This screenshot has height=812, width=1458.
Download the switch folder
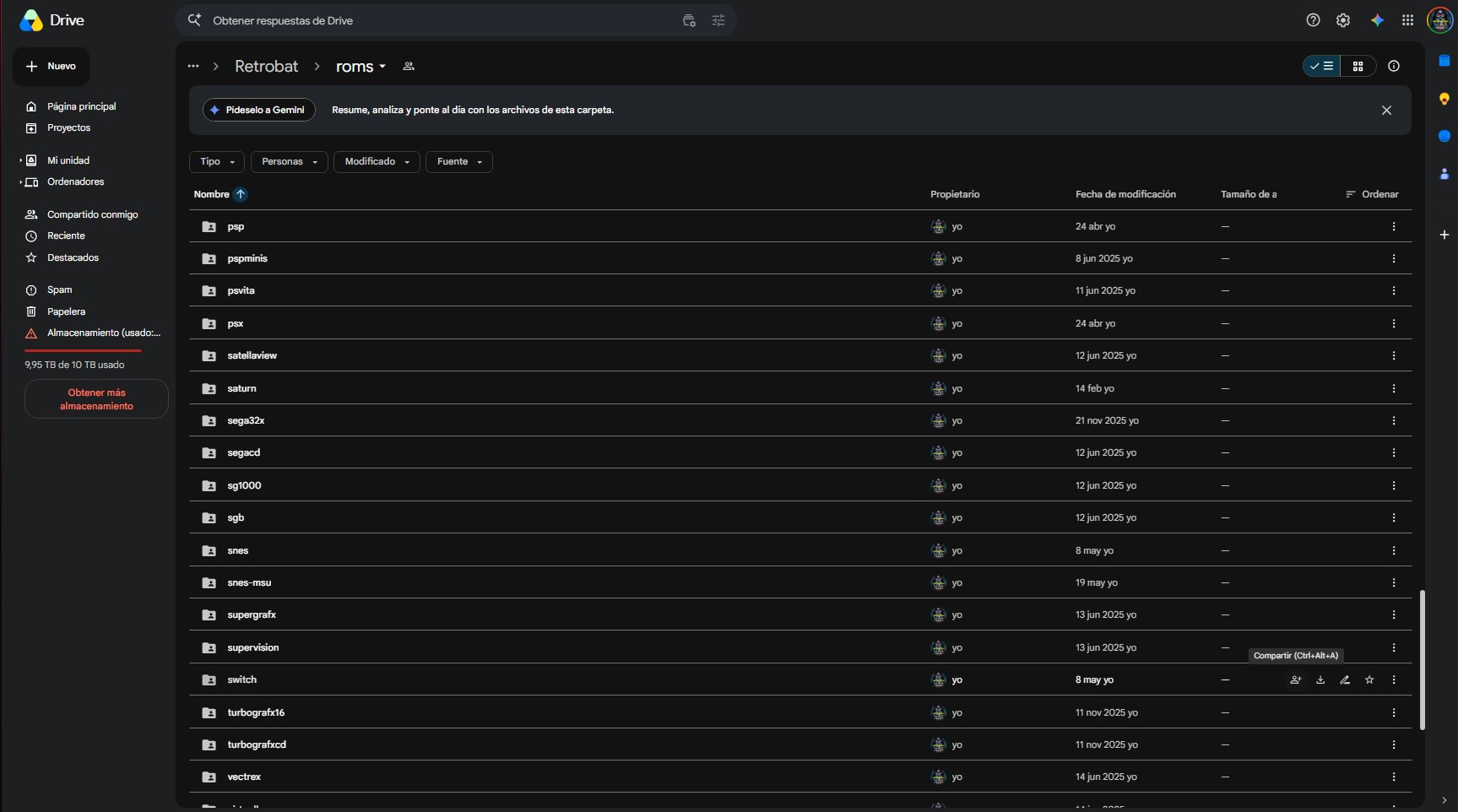tap(1320, 679)
